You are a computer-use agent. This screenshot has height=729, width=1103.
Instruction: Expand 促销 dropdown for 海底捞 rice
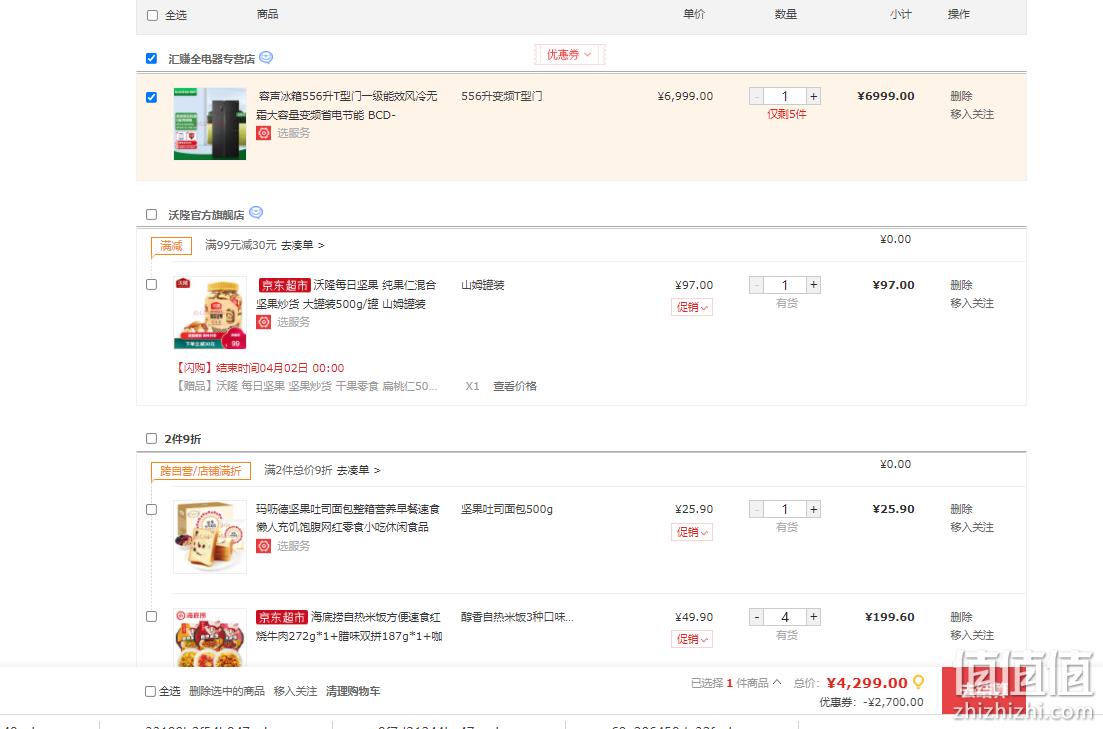pyautogui.click(x=691, y=639)
